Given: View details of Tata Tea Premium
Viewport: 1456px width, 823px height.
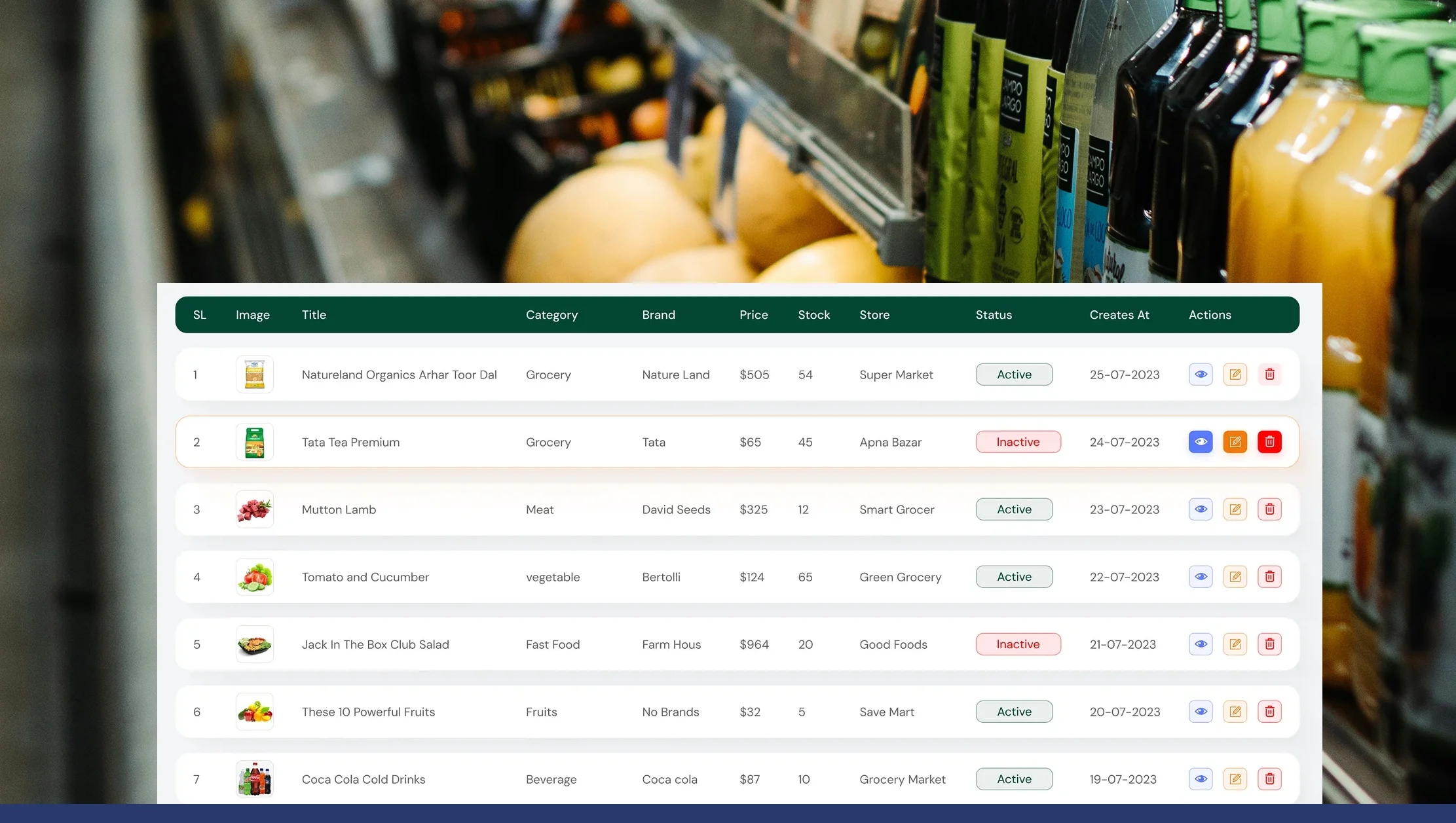Looking at the screenshot, I should tap(1200, 441).
